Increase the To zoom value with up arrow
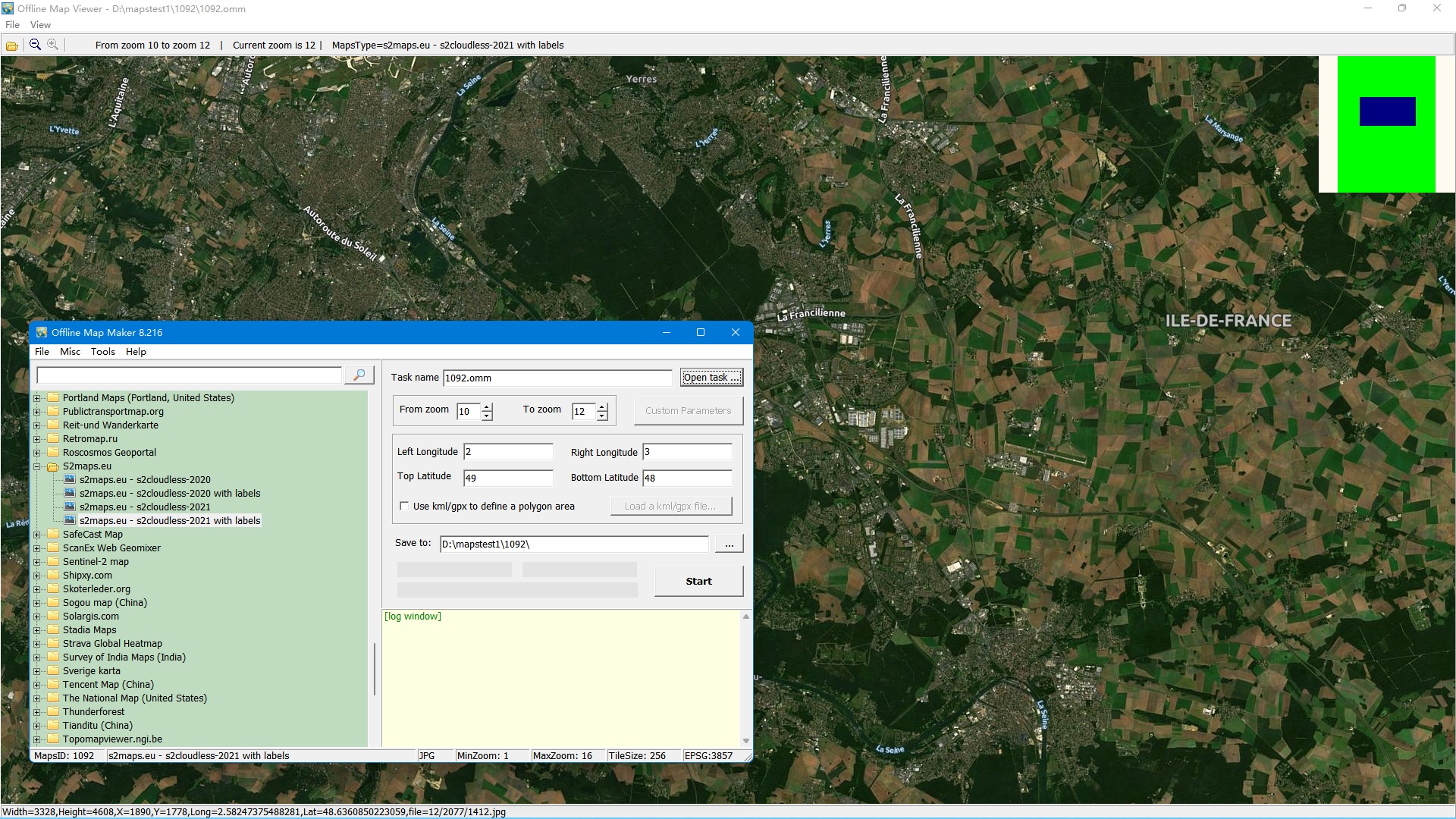Screen dimensions: 1456x819 point(602,407)
